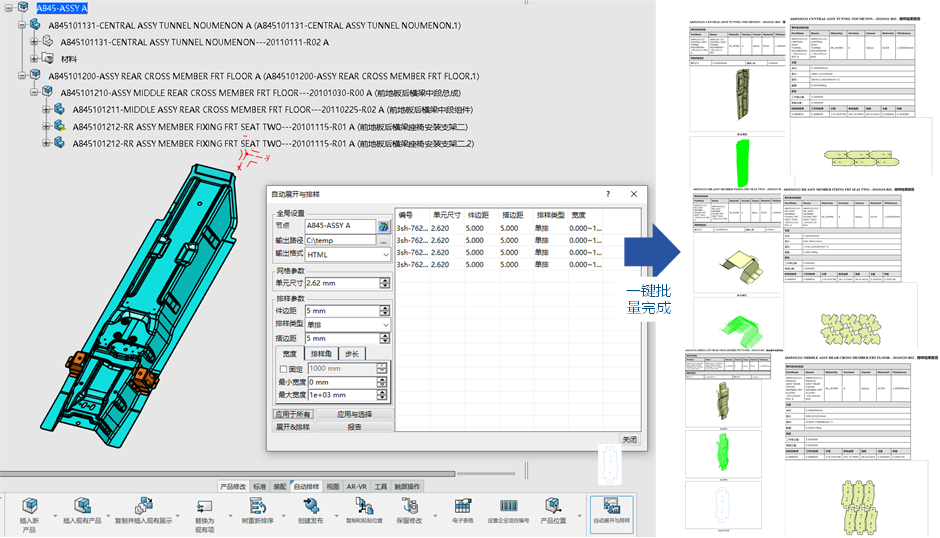Launch the 自动展开与排样 tool
940x538 pixels.
tap(612, 504)
